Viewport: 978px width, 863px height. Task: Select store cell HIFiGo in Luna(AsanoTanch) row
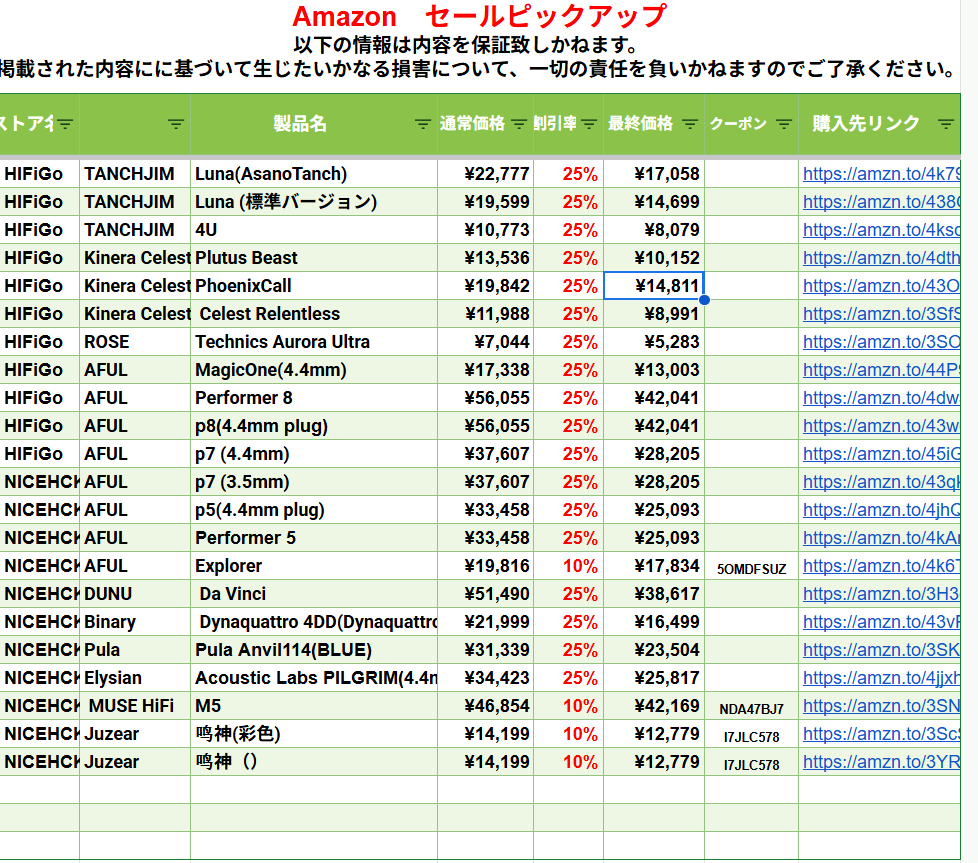coord(39,174)
